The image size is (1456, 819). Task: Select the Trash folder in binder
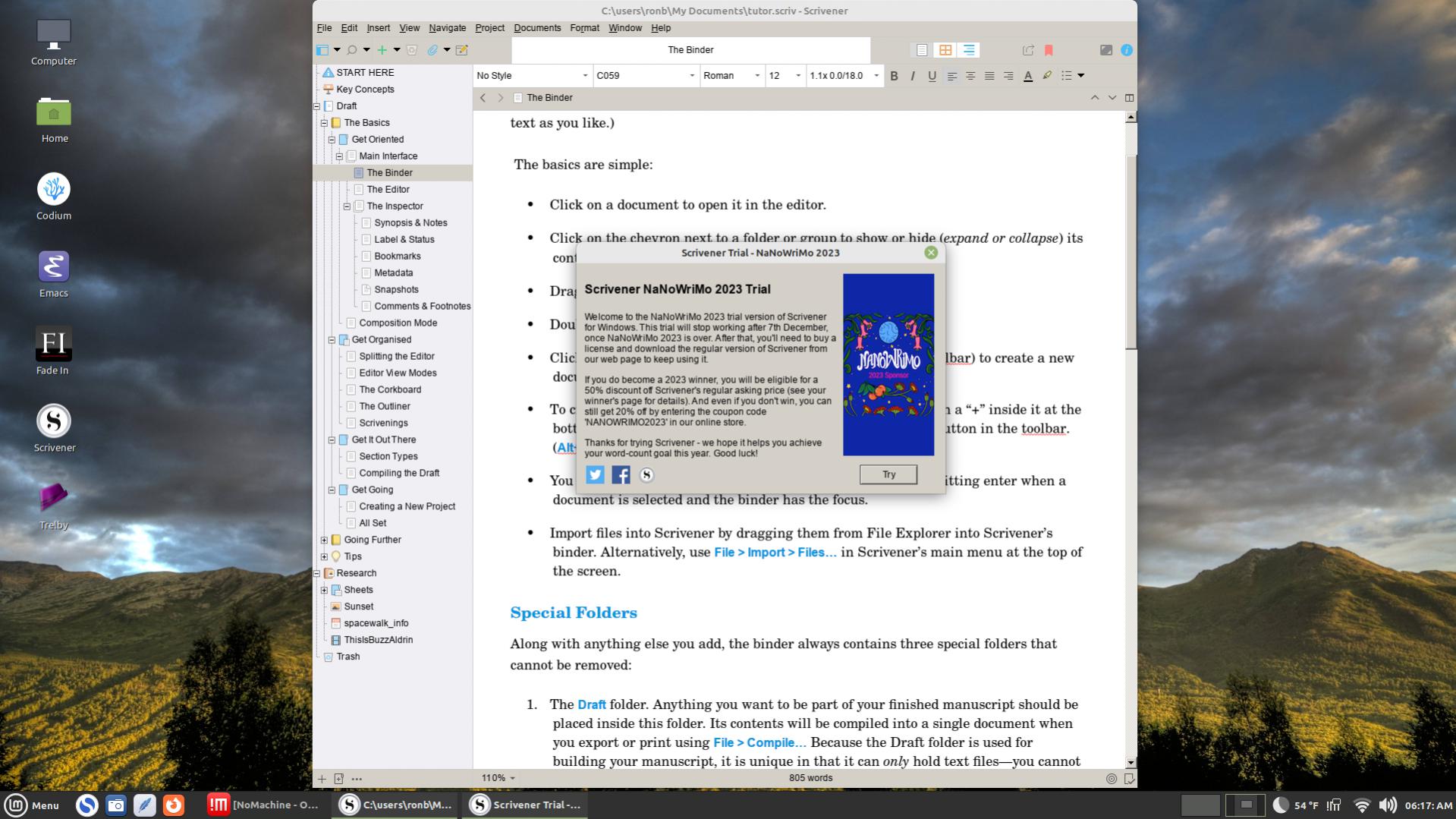click(x=348, y=657)
